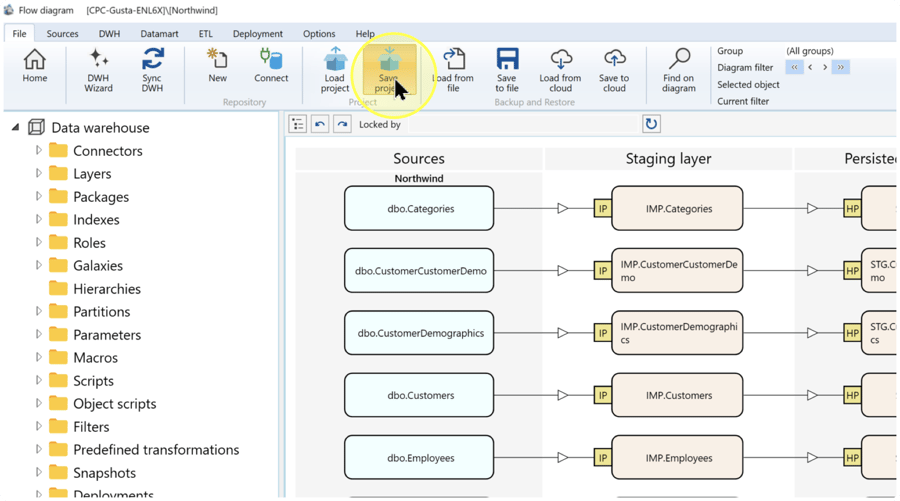Select the dbo.Customers source node

(x=419, y=395)
